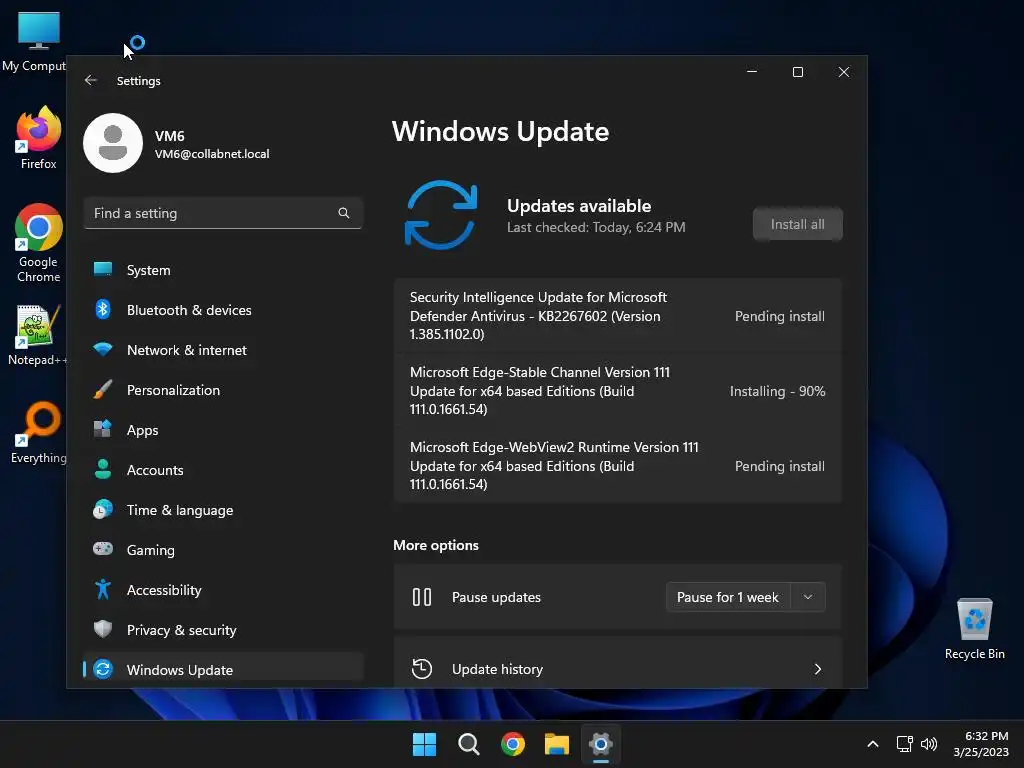This screenshot has height=768, width=1024.
Task: Click the Apps icon in sidebar
Action: coord(103,429)
